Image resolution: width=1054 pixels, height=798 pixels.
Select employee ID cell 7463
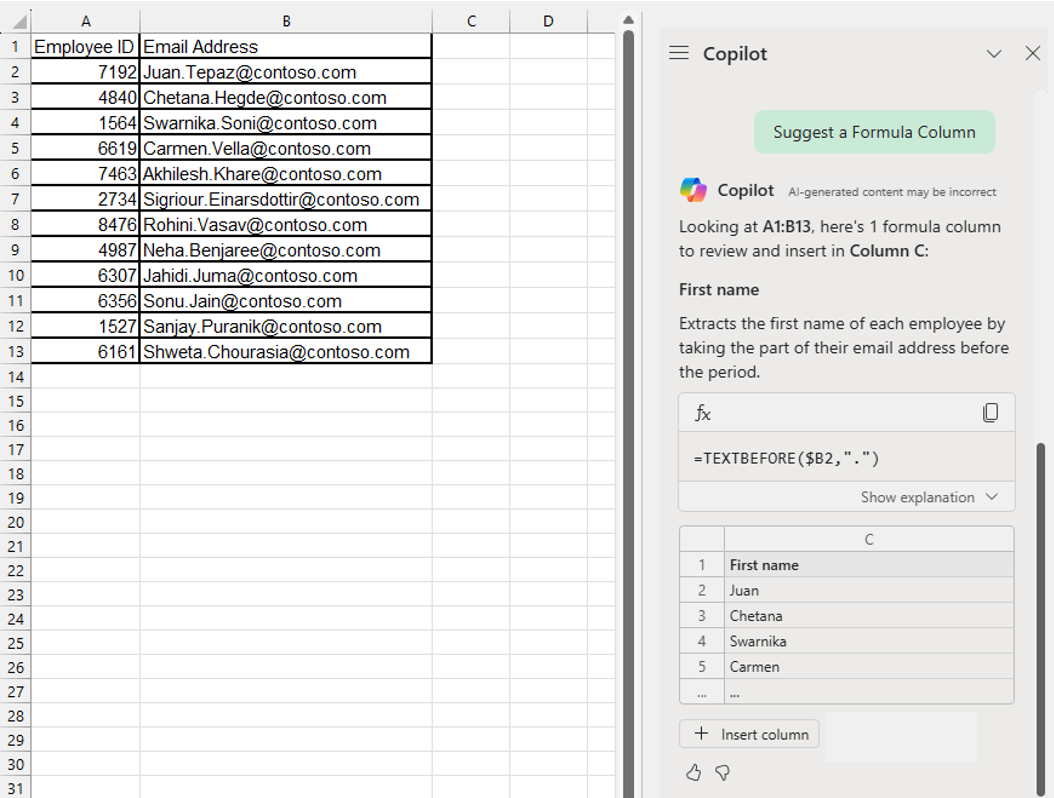(x=85, y=174)
